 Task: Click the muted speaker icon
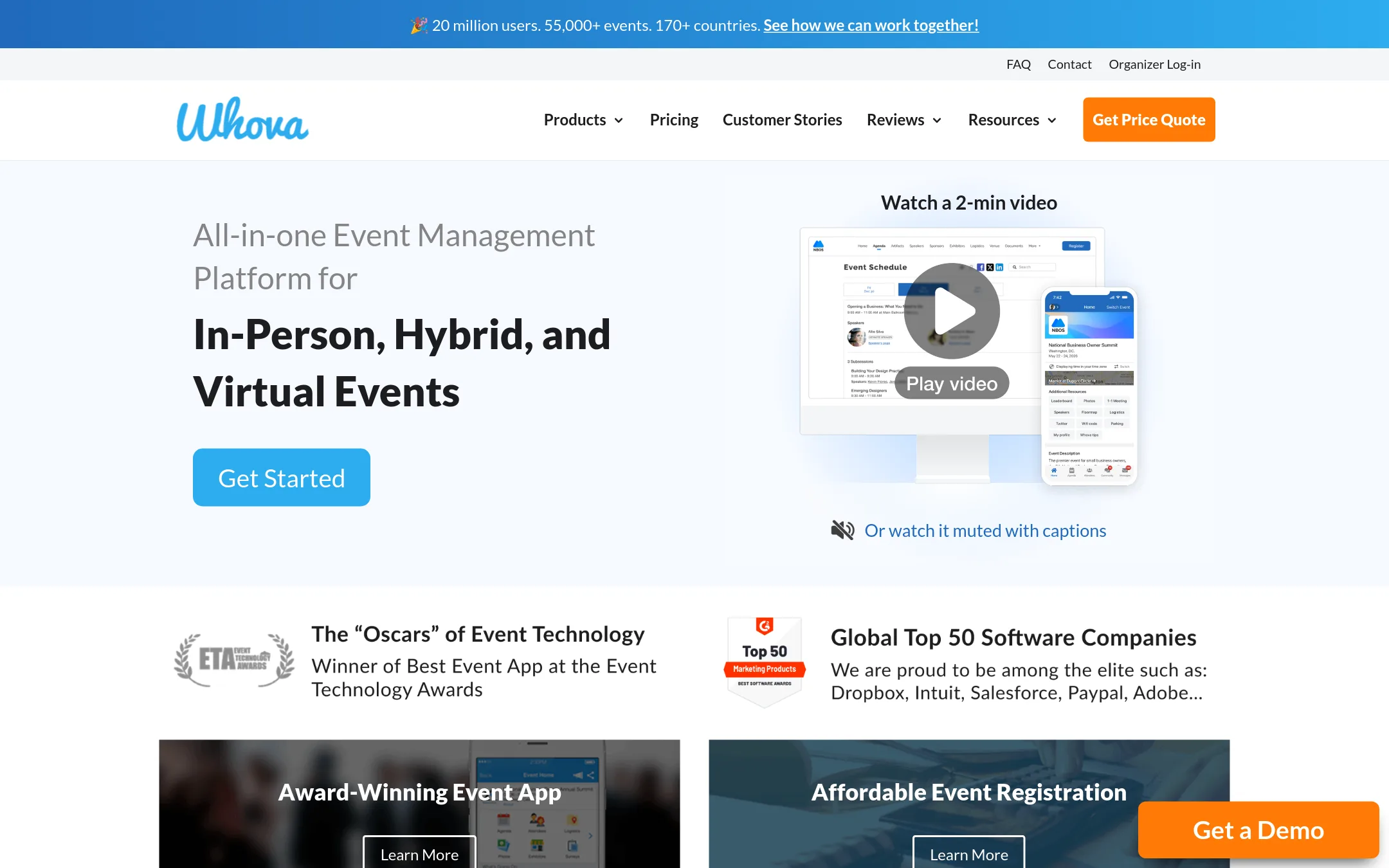842,530
